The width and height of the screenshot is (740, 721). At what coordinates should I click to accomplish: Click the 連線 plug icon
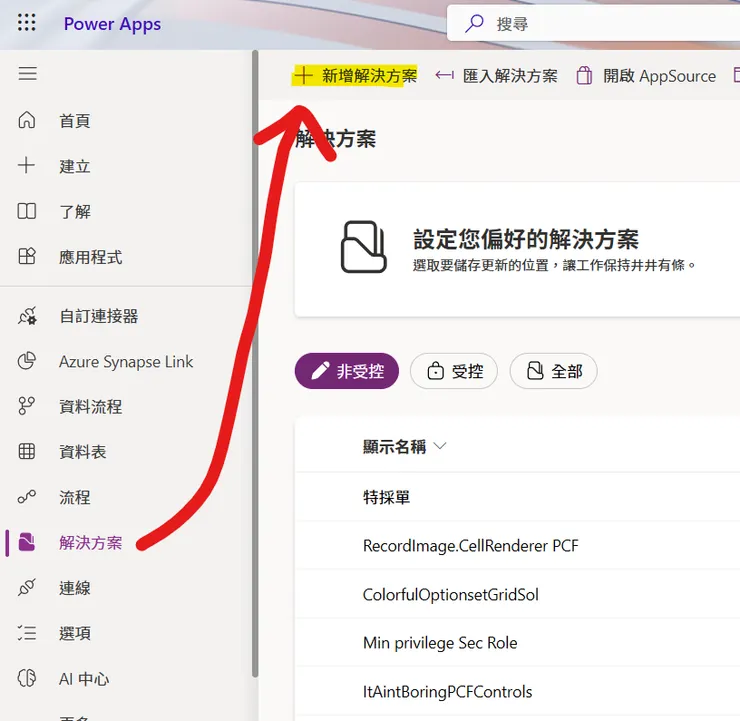click(26, 587)
